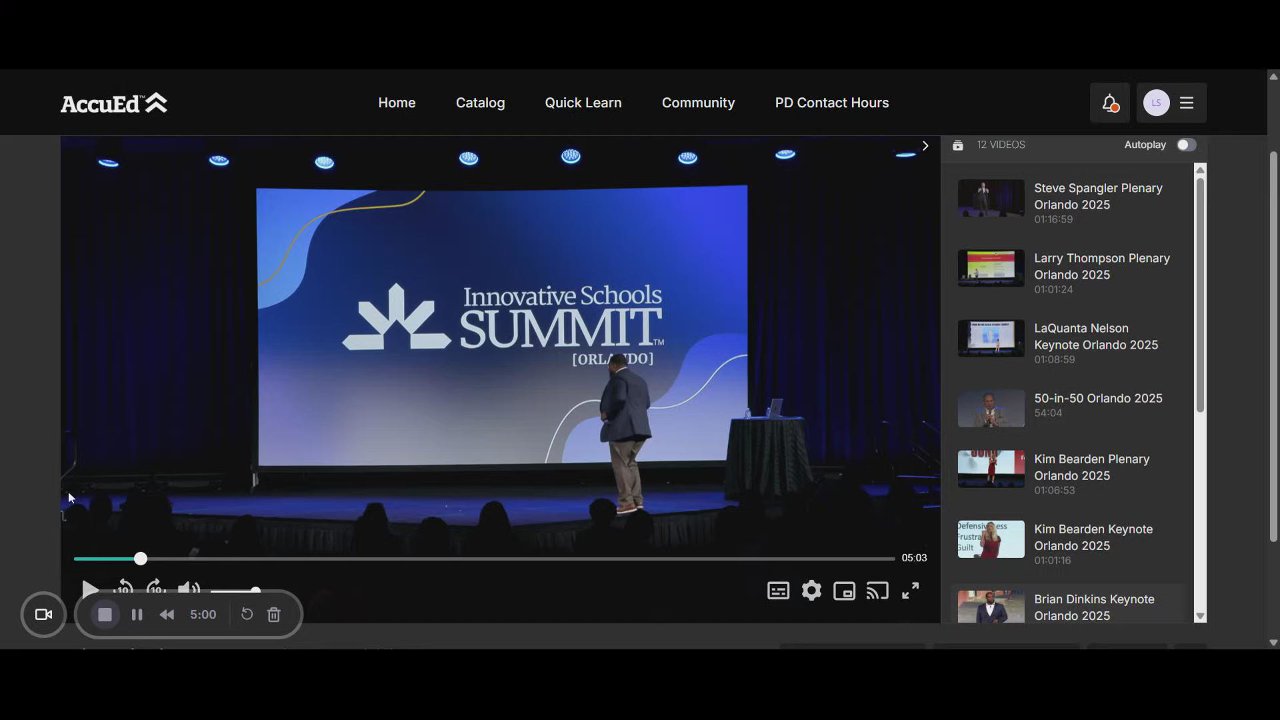1280x720 pixels.
Task: Enable picture-in-picture mode
Action: point(844,591)
